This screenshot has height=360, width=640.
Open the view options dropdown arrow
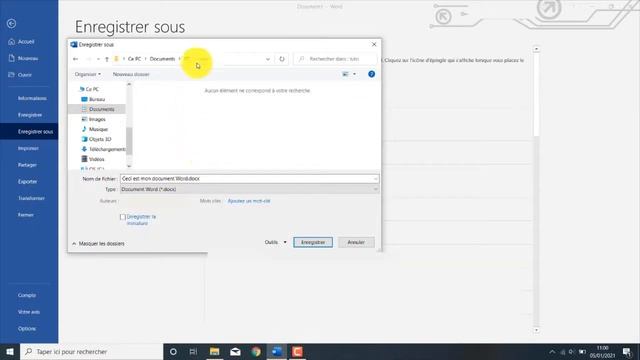(x=354, y=74)
